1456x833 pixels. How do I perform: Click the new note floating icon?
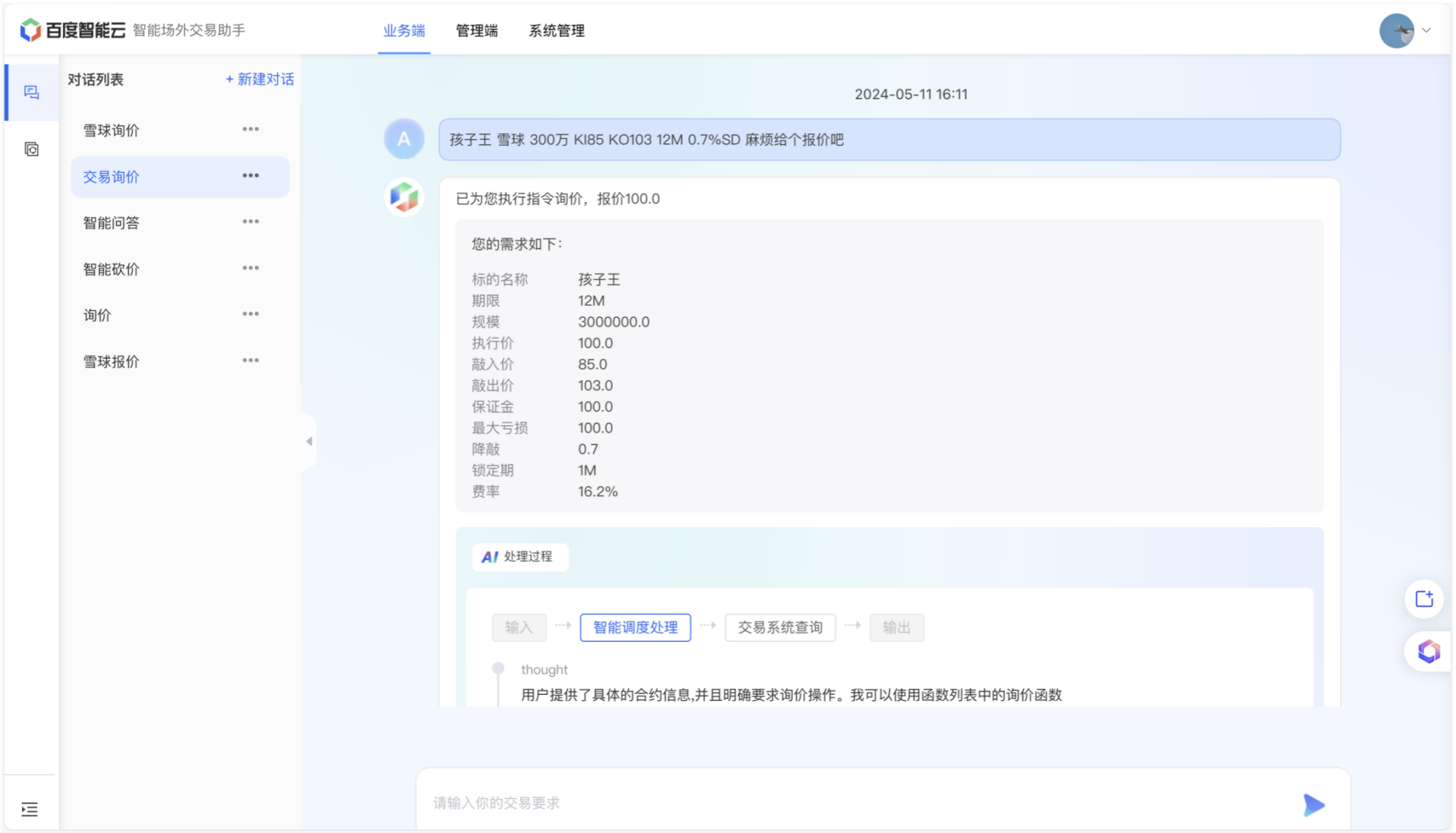[x=1424, y=599]
